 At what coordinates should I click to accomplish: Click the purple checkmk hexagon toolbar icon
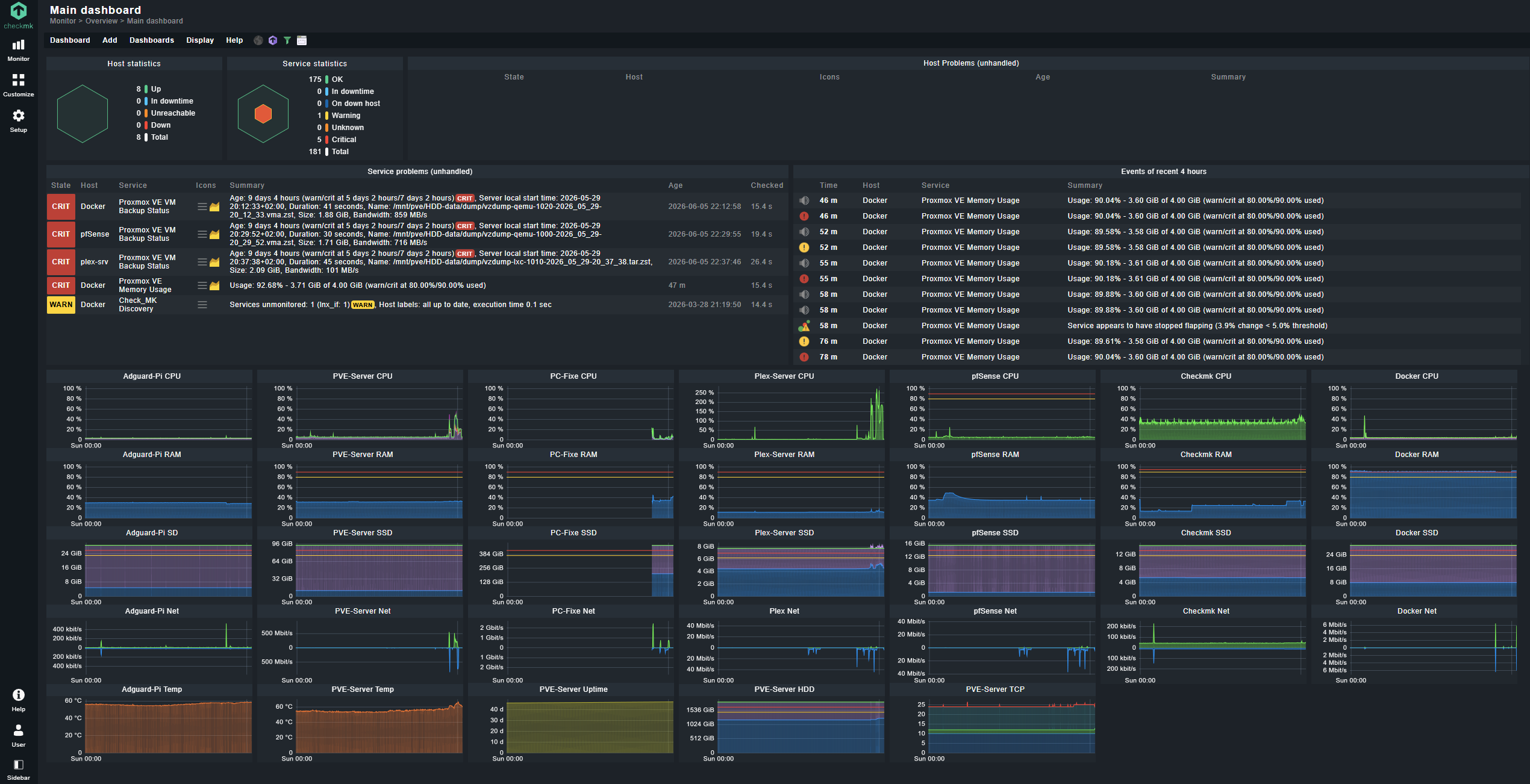click(273, 40)
